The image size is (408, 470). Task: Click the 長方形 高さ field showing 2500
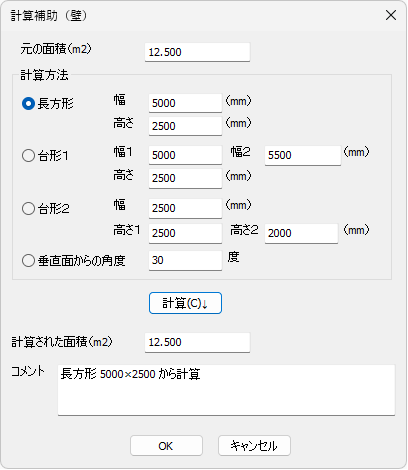[x=185, y=126]
